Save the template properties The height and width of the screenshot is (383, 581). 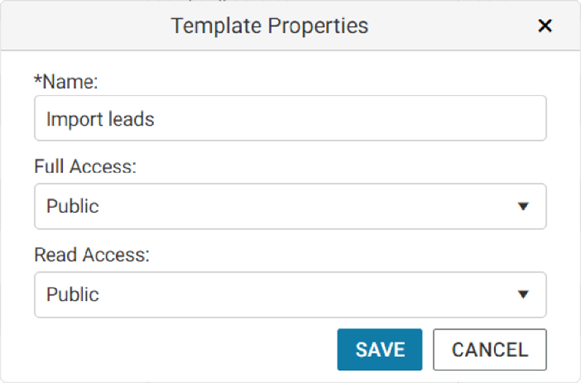379,350
